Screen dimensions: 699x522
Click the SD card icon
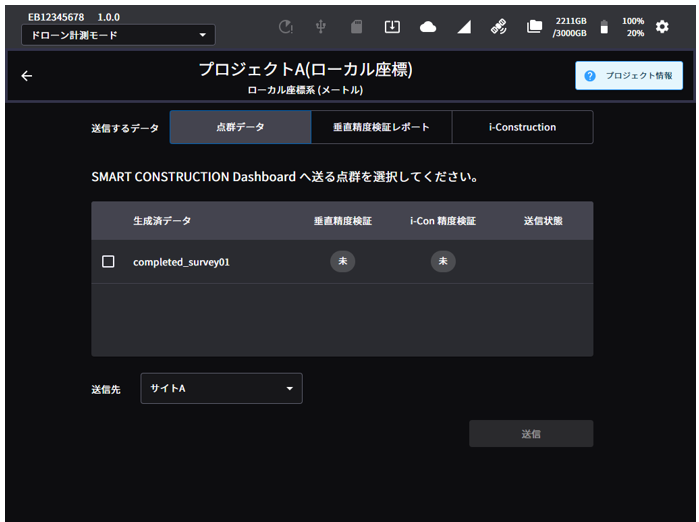click(x=356, y=27)
